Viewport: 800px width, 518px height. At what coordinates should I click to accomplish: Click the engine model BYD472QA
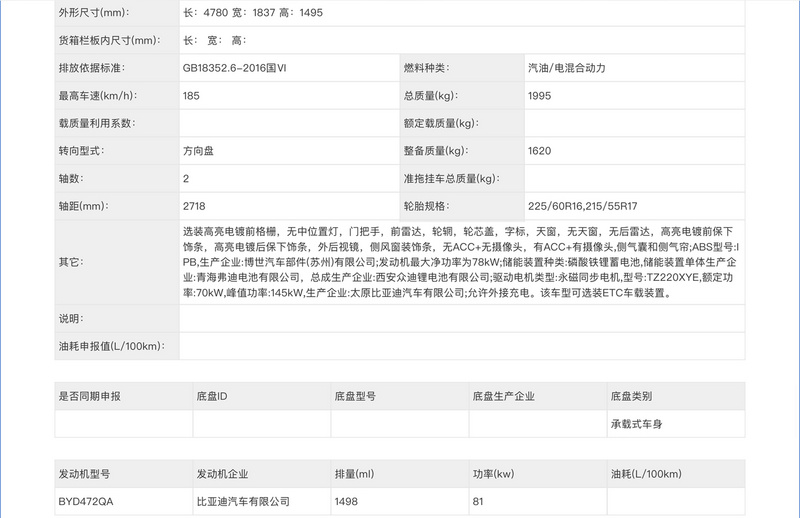(x=86, y=501)
